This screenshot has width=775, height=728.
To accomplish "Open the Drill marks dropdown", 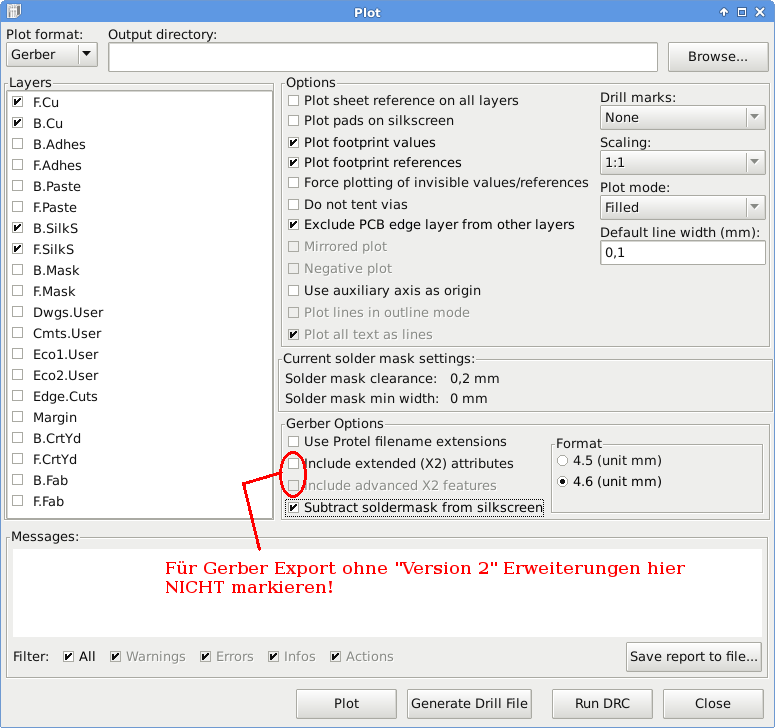I will point(683,118).
